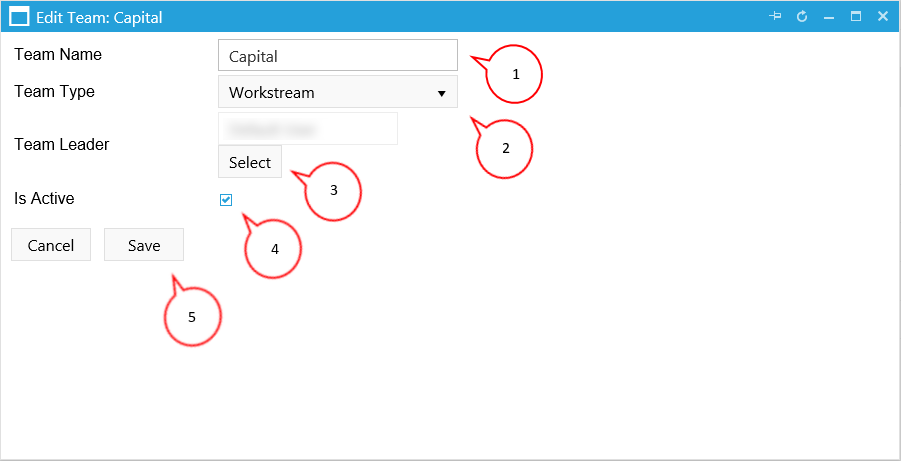Viewport: 901px width, 461px height.
Task: Click annotation callout number 5
Action: point(192,317)
